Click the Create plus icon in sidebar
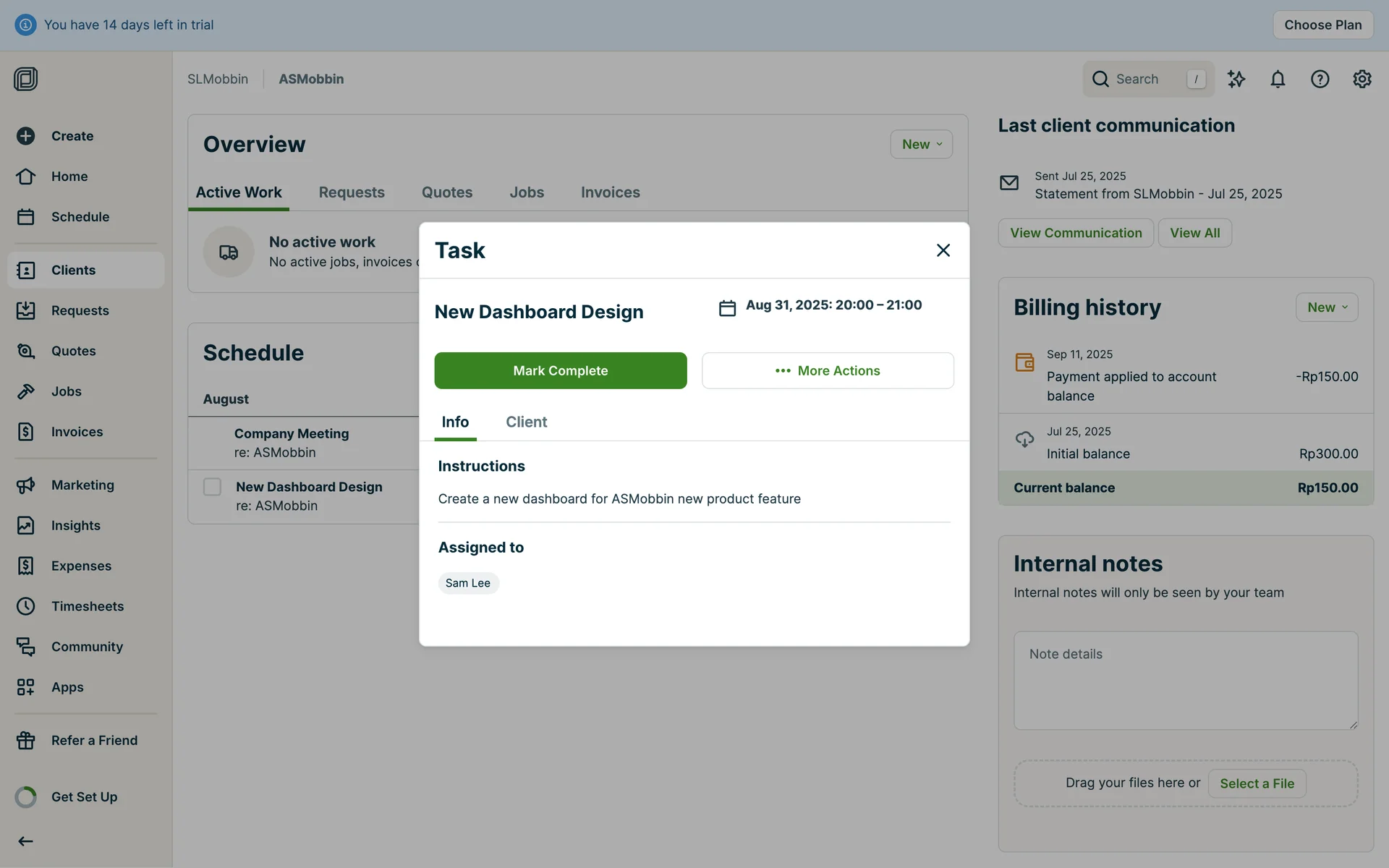 (26, 136)
